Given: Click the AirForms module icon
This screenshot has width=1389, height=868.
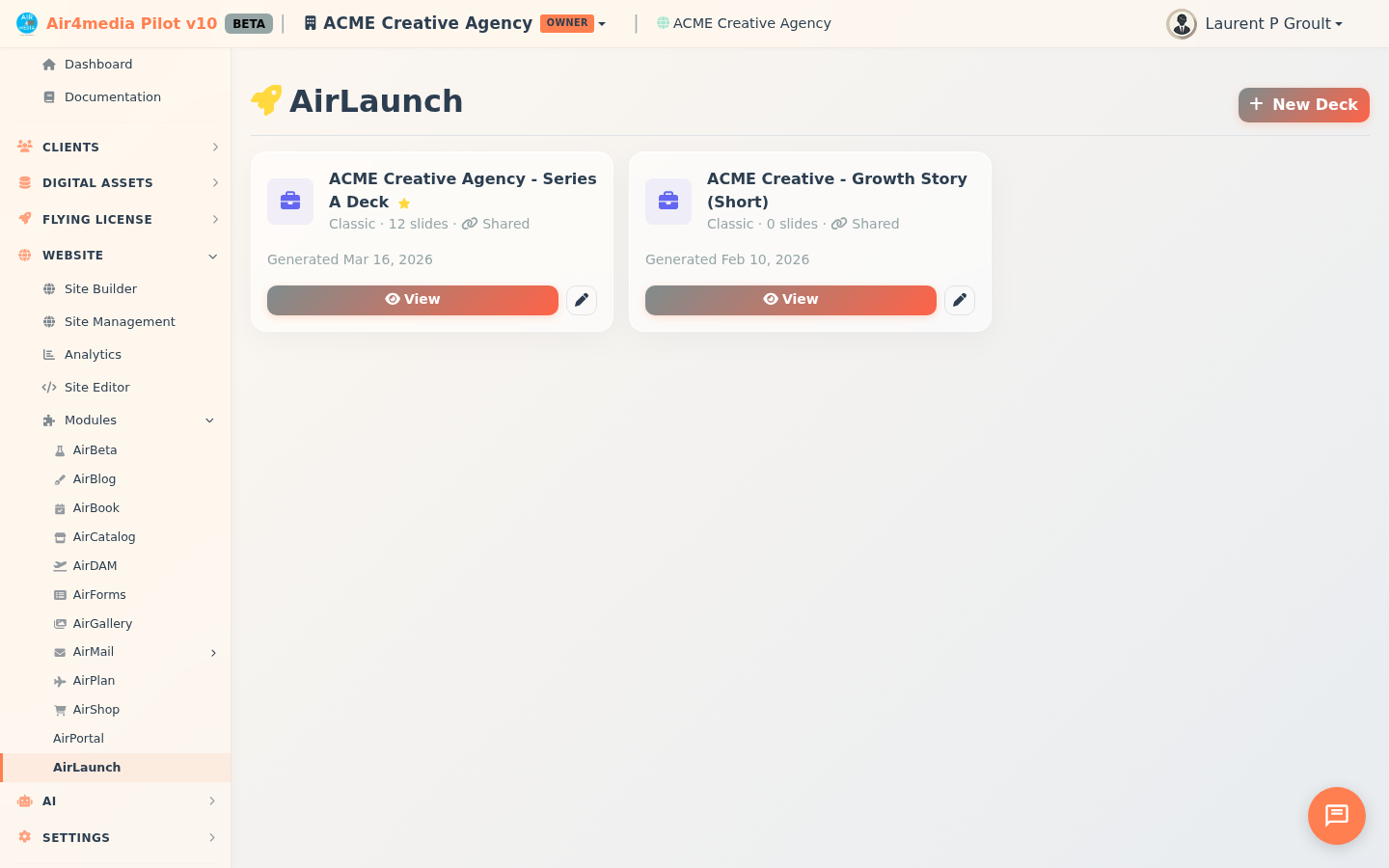Looking at the screenshot, I should [59, 594].
